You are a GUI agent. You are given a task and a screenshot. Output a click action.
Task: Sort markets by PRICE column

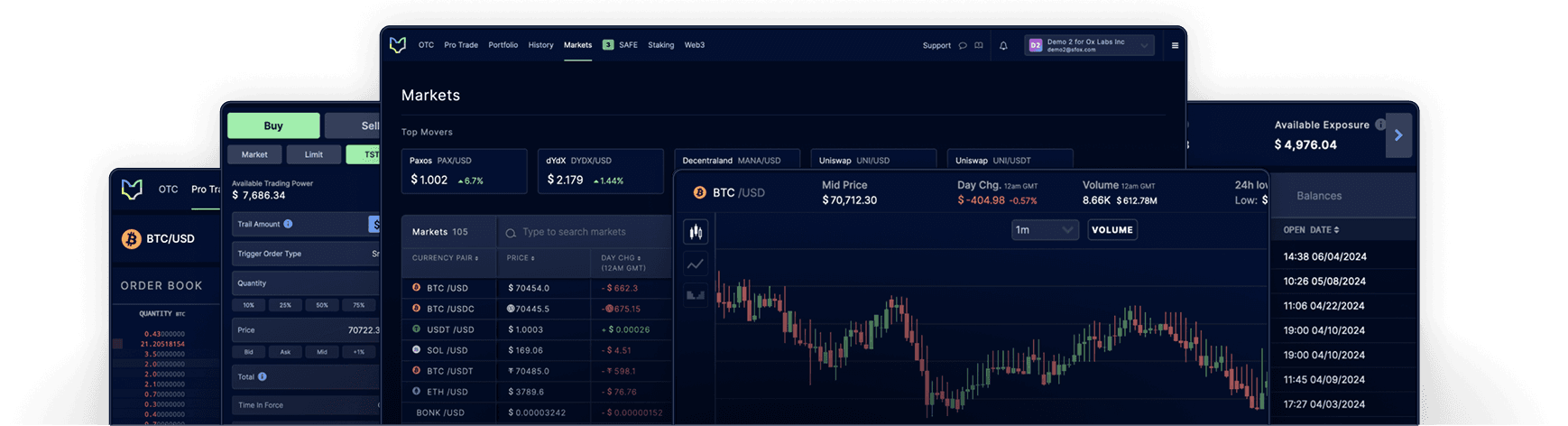pos(521,258)
